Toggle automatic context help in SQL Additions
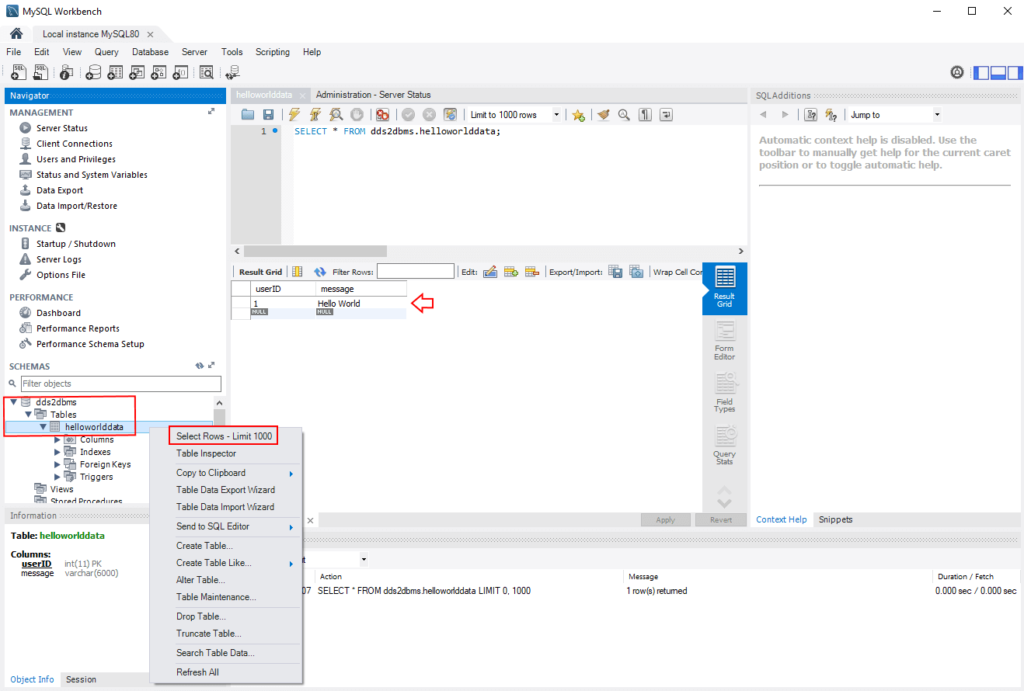This screenshot has width=1024, height=691. click(831, 115)
